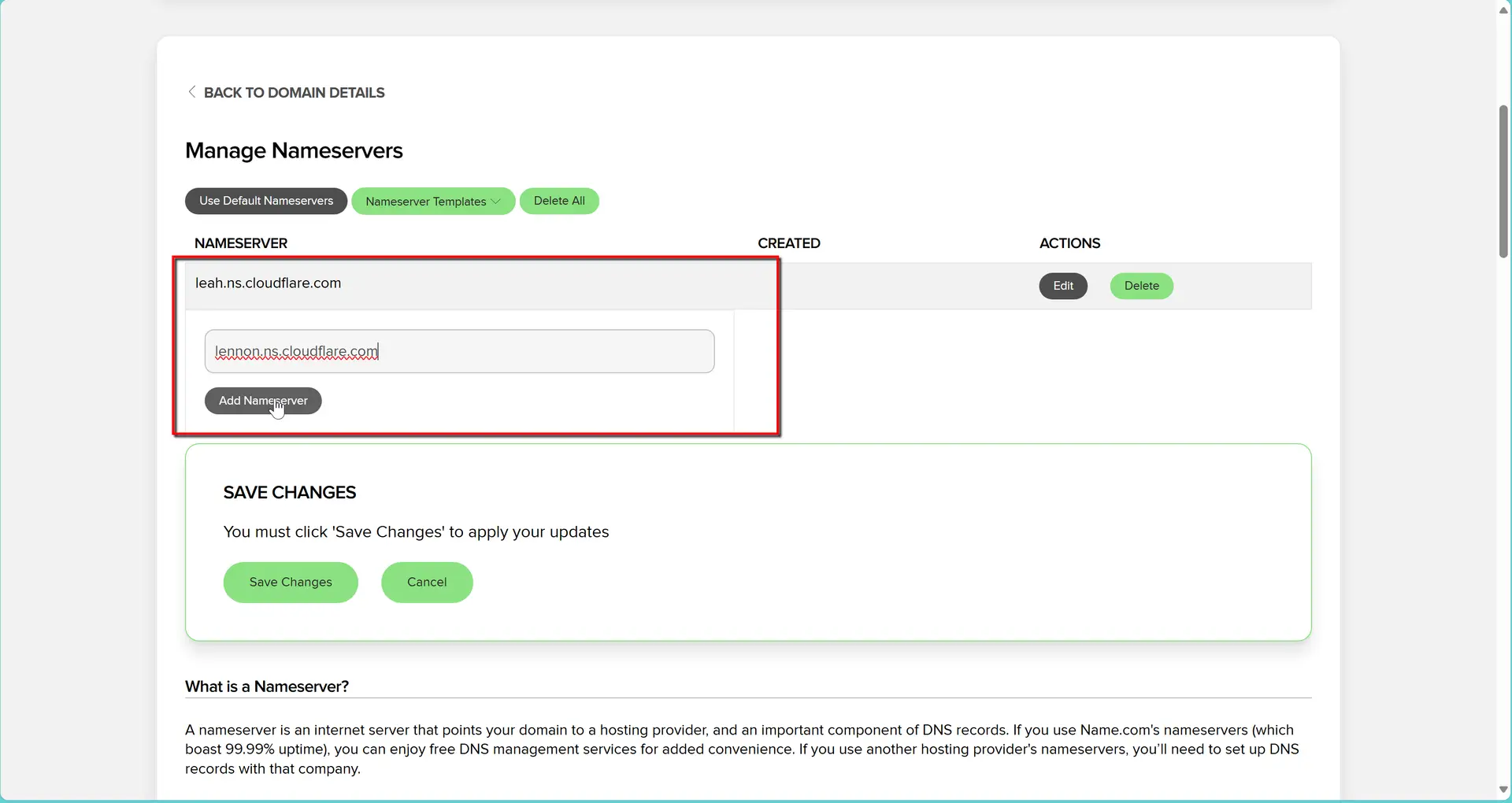Click the scroll up arrow icon
Viewport: 1512px width, 803px height.
1503,9
